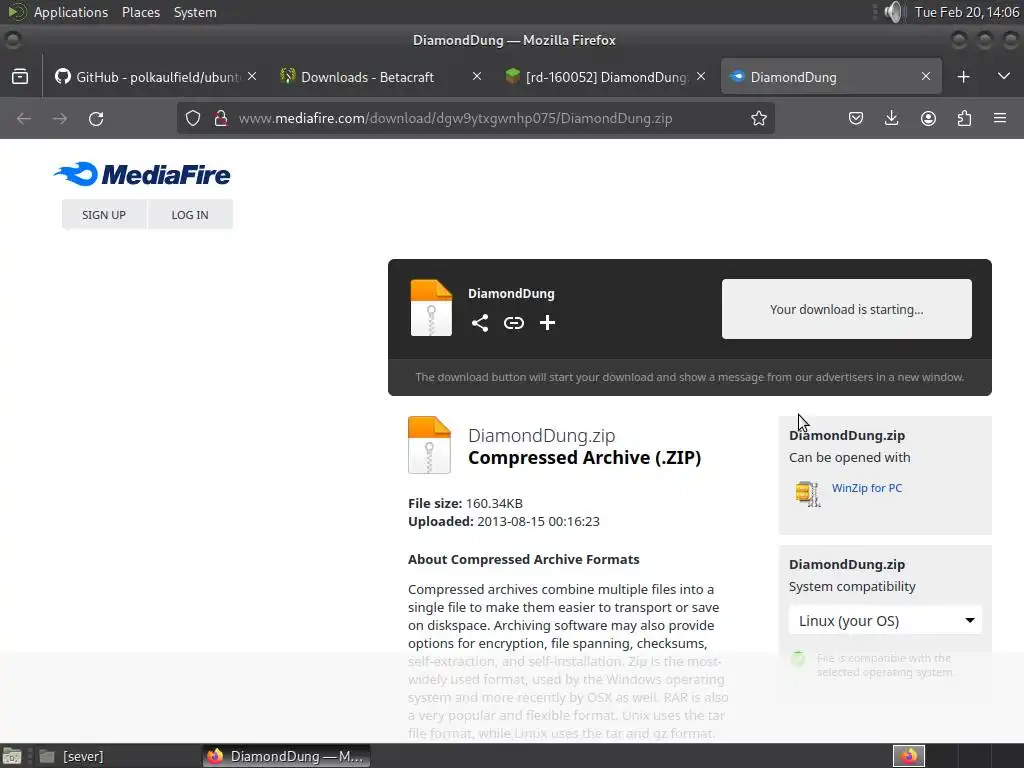Click the SIGN UP button
Viewport: 1024px width, 768px height.
point(104,215)
